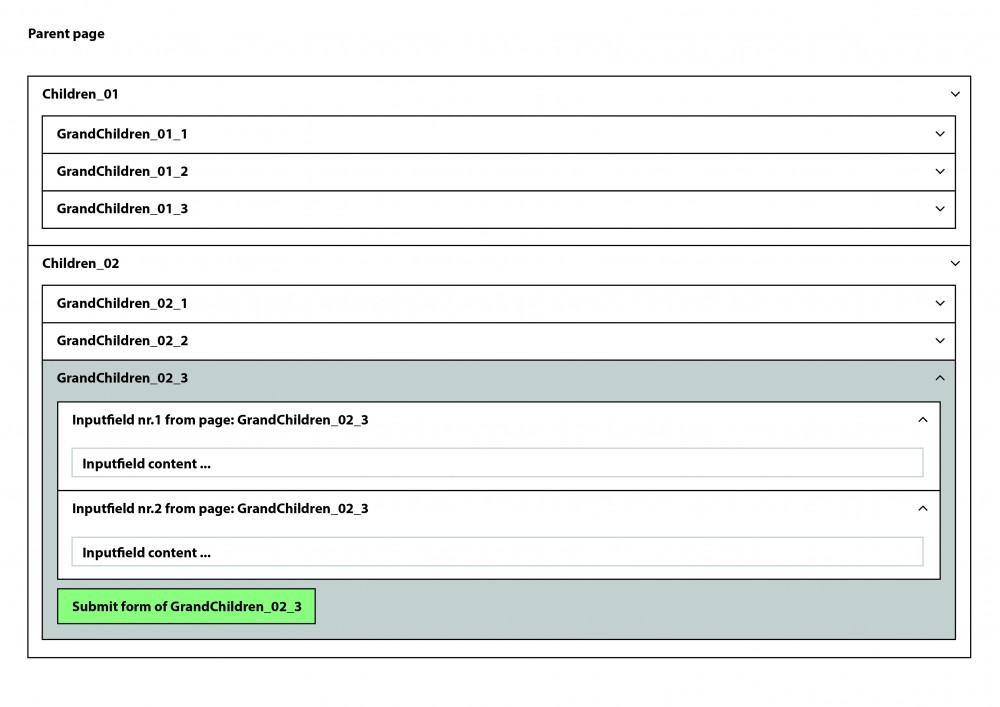Click the chevron arrow in Children_02 header

point(955,264)
